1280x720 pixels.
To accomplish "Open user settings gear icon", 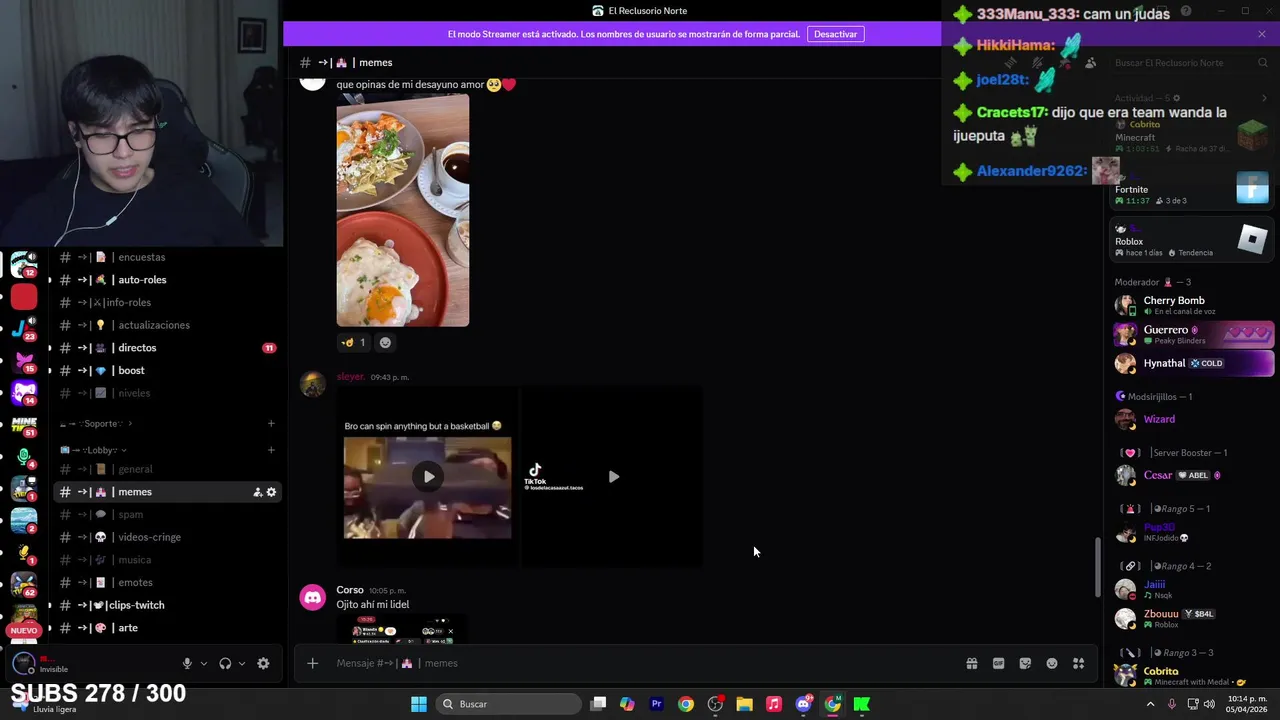I will tap(263, 663).
